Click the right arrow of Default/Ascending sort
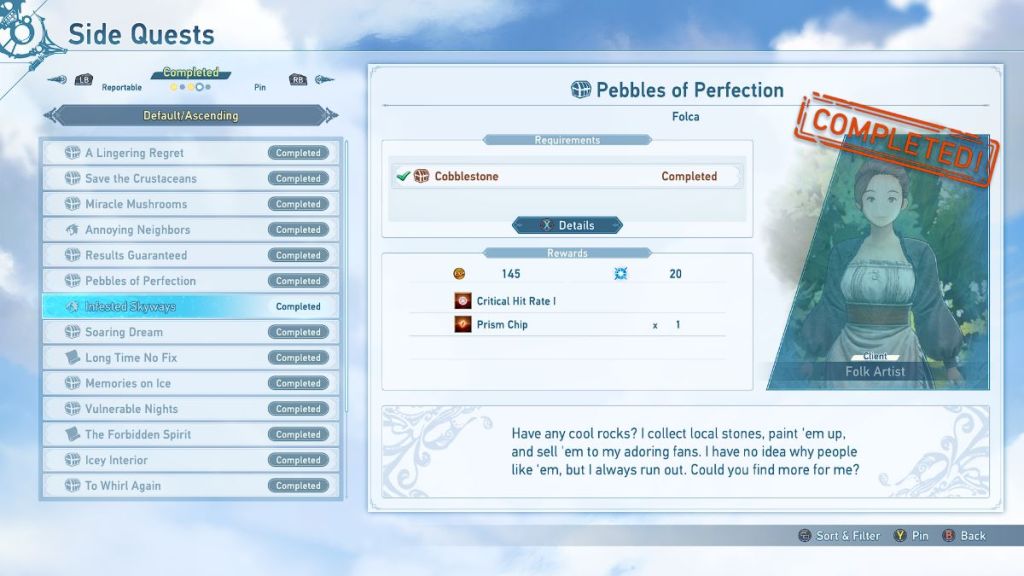This screenshot has height=576, width=1024. click(x=331, y=116)
